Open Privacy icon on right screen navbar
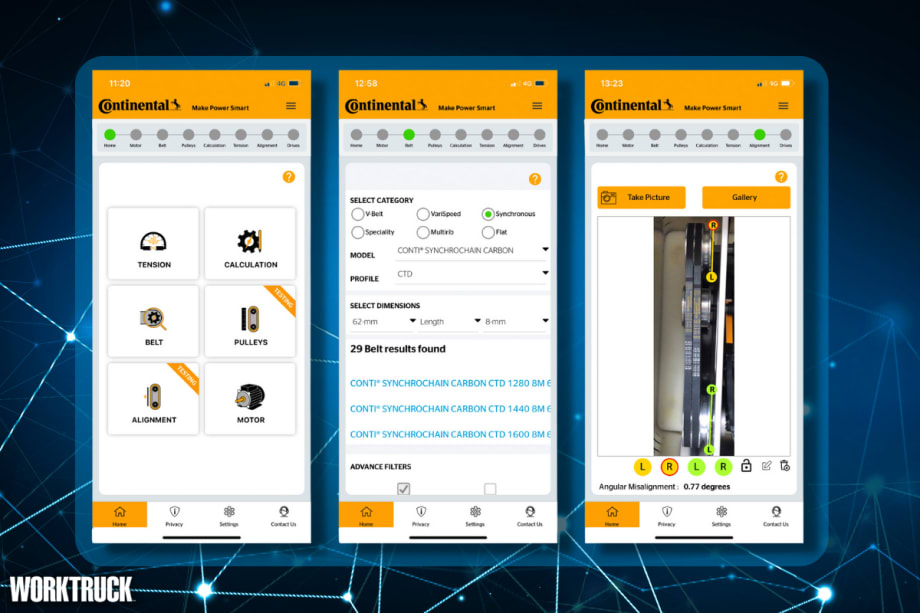The image size is (920, 613). click(x=667, y=516)
